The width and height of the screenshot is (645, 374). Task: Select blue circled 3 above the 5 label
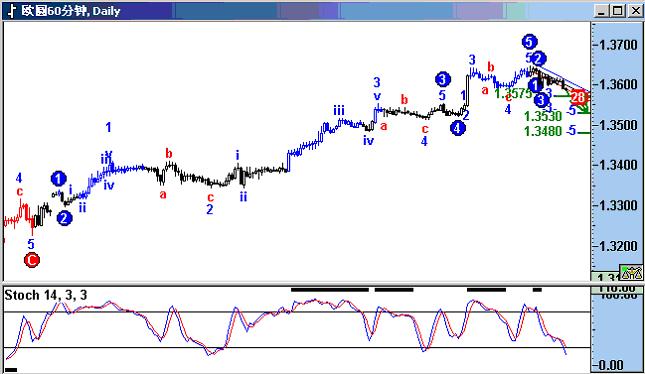[x=442, y=79]
